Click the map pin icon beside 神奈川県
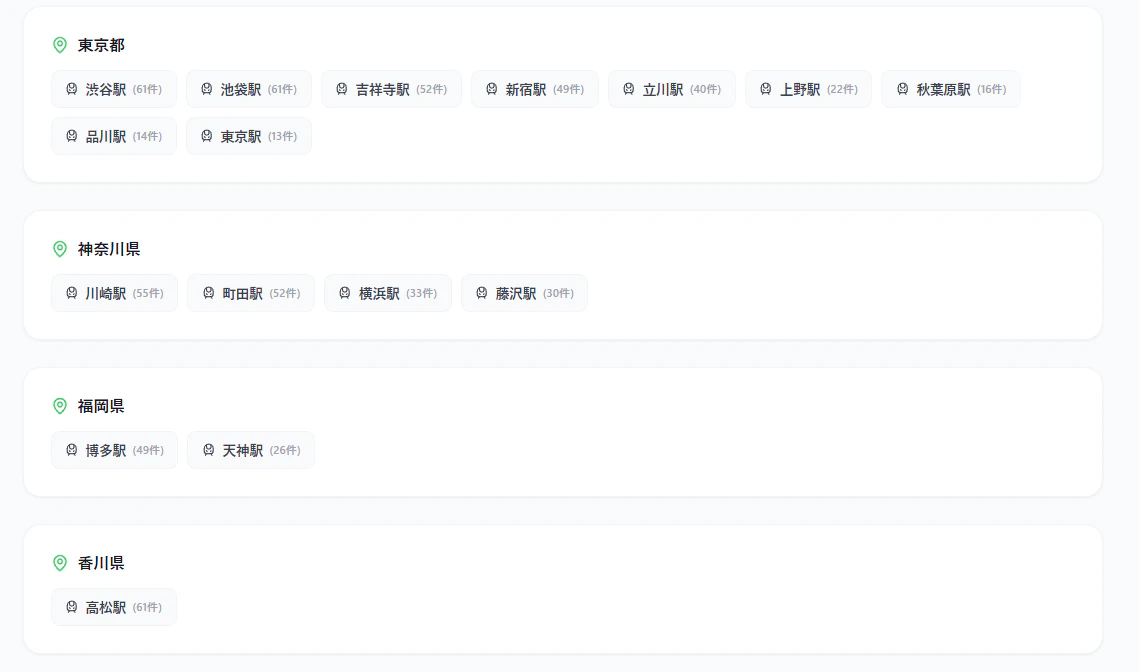 [x=60, y=248]
